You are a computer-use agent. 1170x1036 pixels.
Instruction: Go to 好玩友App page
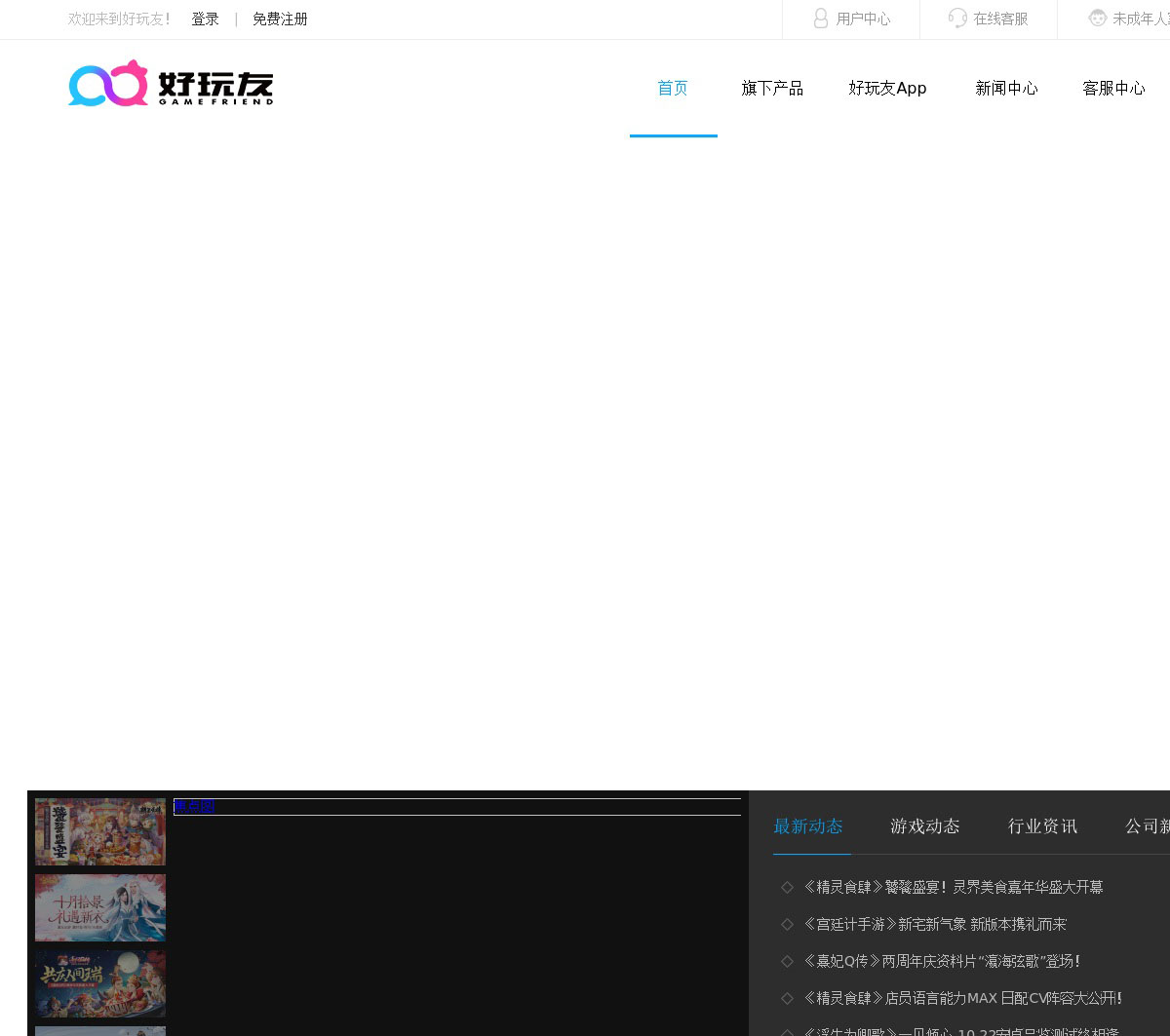pos(887,89)
